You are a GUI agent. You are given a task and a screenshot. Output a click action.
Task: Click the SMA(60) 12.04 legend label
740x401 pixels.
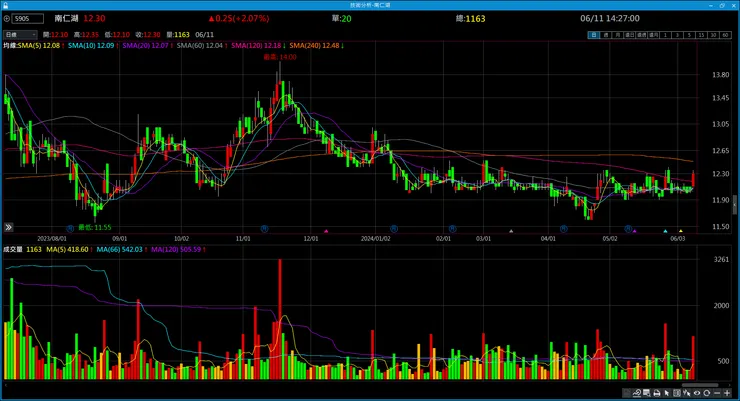200,46
